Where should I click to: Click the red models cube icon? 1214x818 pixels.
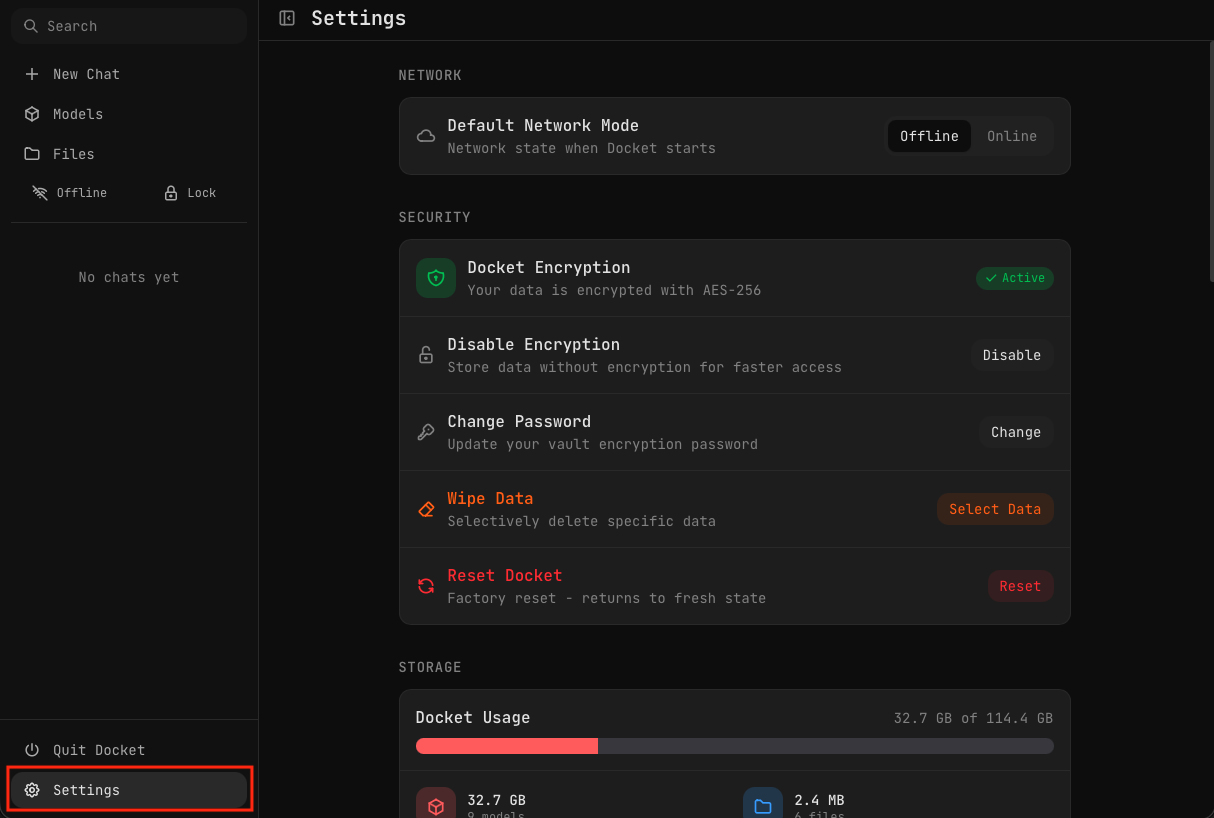point(435,805)
